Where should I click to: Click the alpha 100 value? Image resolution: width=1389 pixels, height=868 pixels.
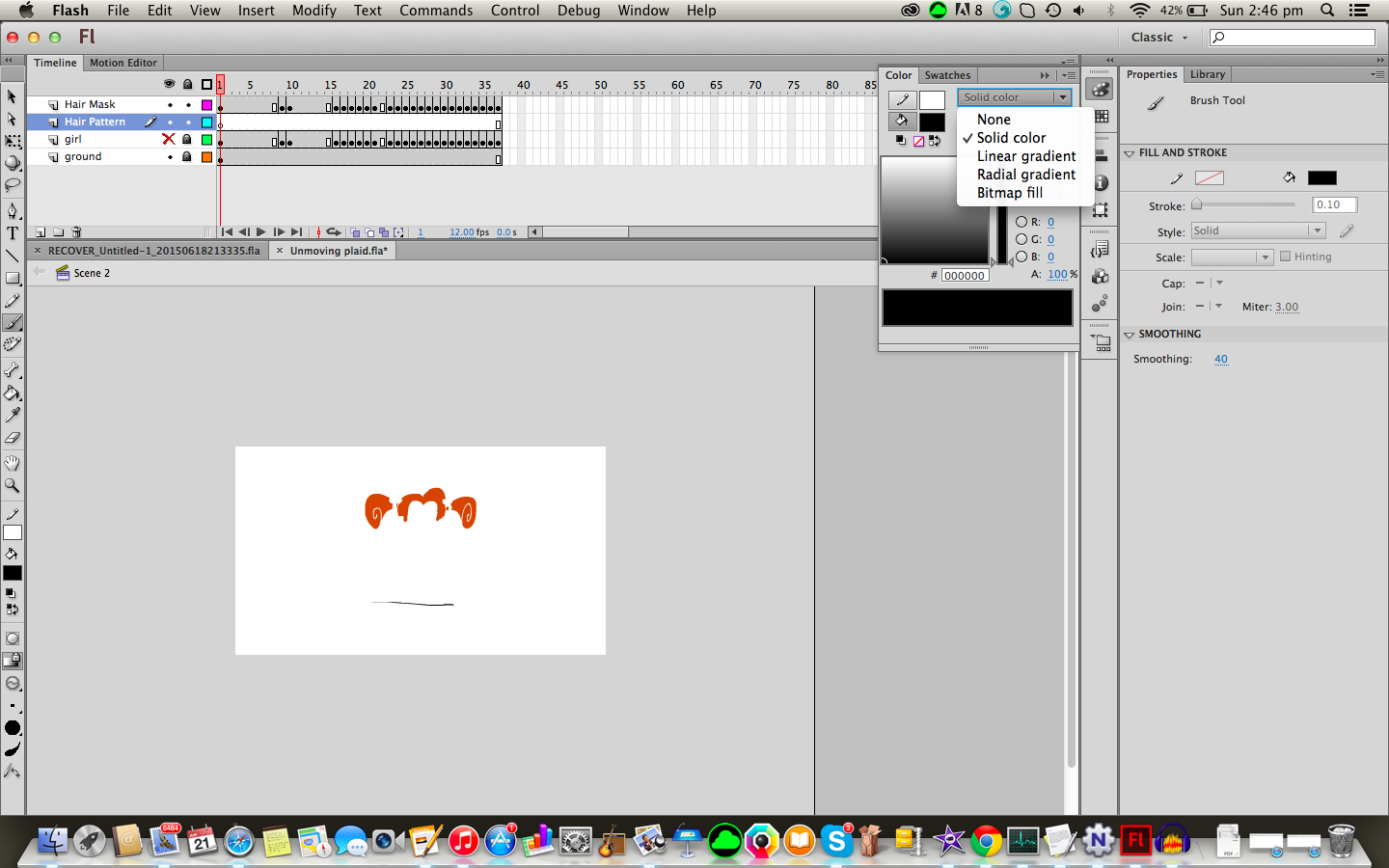tap(1058, 275)
